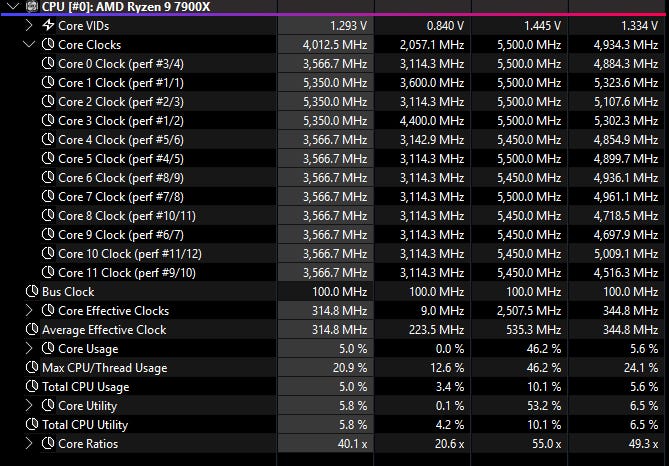Expand the Core Usage group
This screenshot has width=669, height=466.
click(x=29, y=349)
